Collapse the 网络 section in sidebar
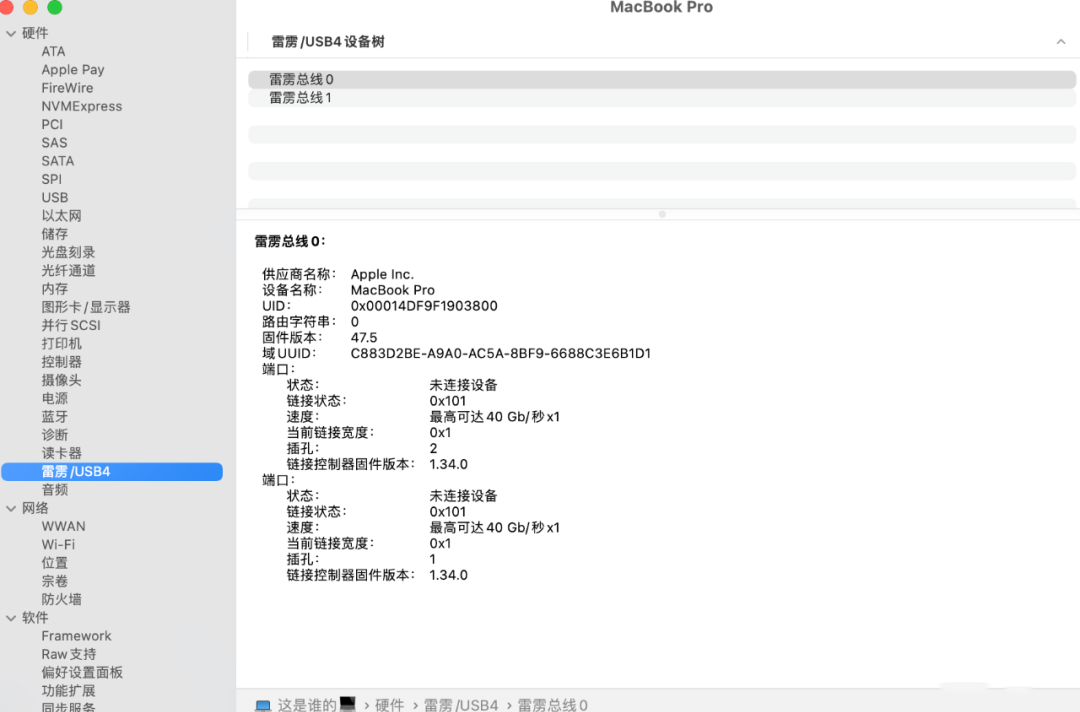Screen dimensions: 1080x712 point(11,508)
